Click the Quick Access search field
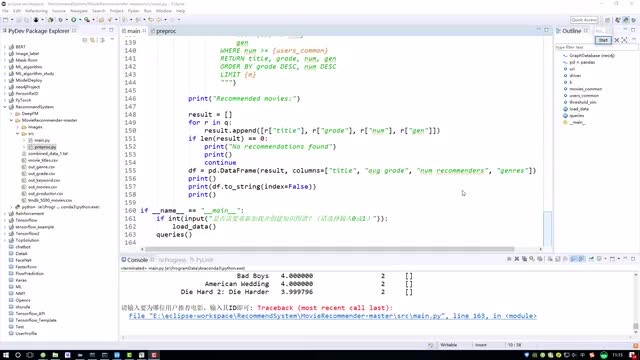The image size is (640, 360). (584, 20)
